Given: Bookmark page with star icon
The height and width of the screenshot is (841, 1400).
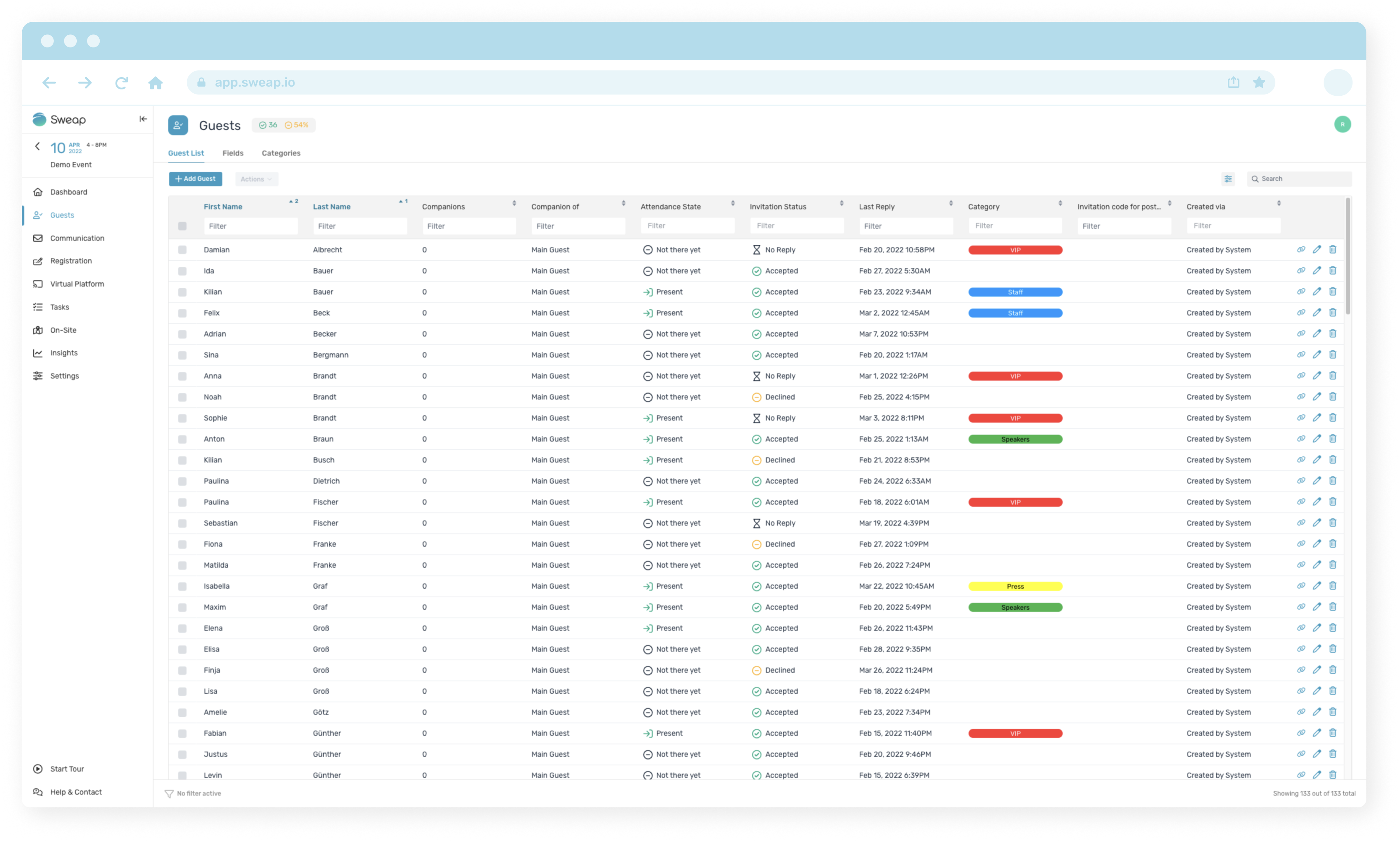Looking at the screenshot, I should (1259, 83).
